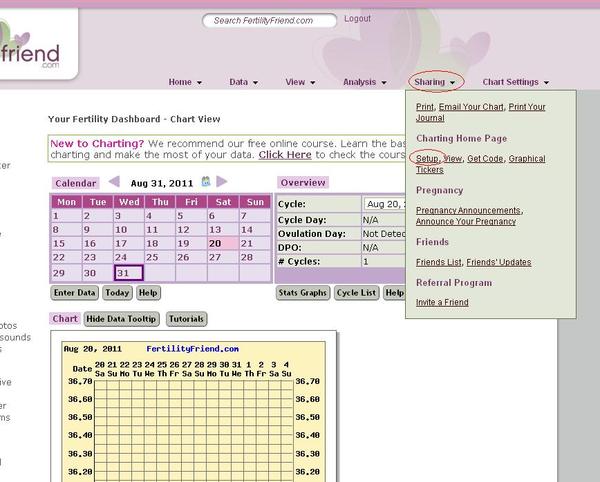This screenshot has height=482, width=600.
Task: Click the small calendar icon beside the date
Action: click(206, 182)
